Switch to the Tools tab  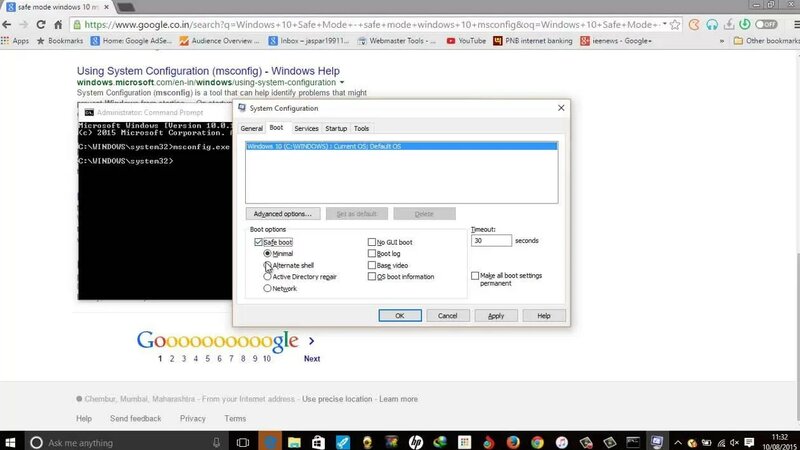[x=361, y=129]
